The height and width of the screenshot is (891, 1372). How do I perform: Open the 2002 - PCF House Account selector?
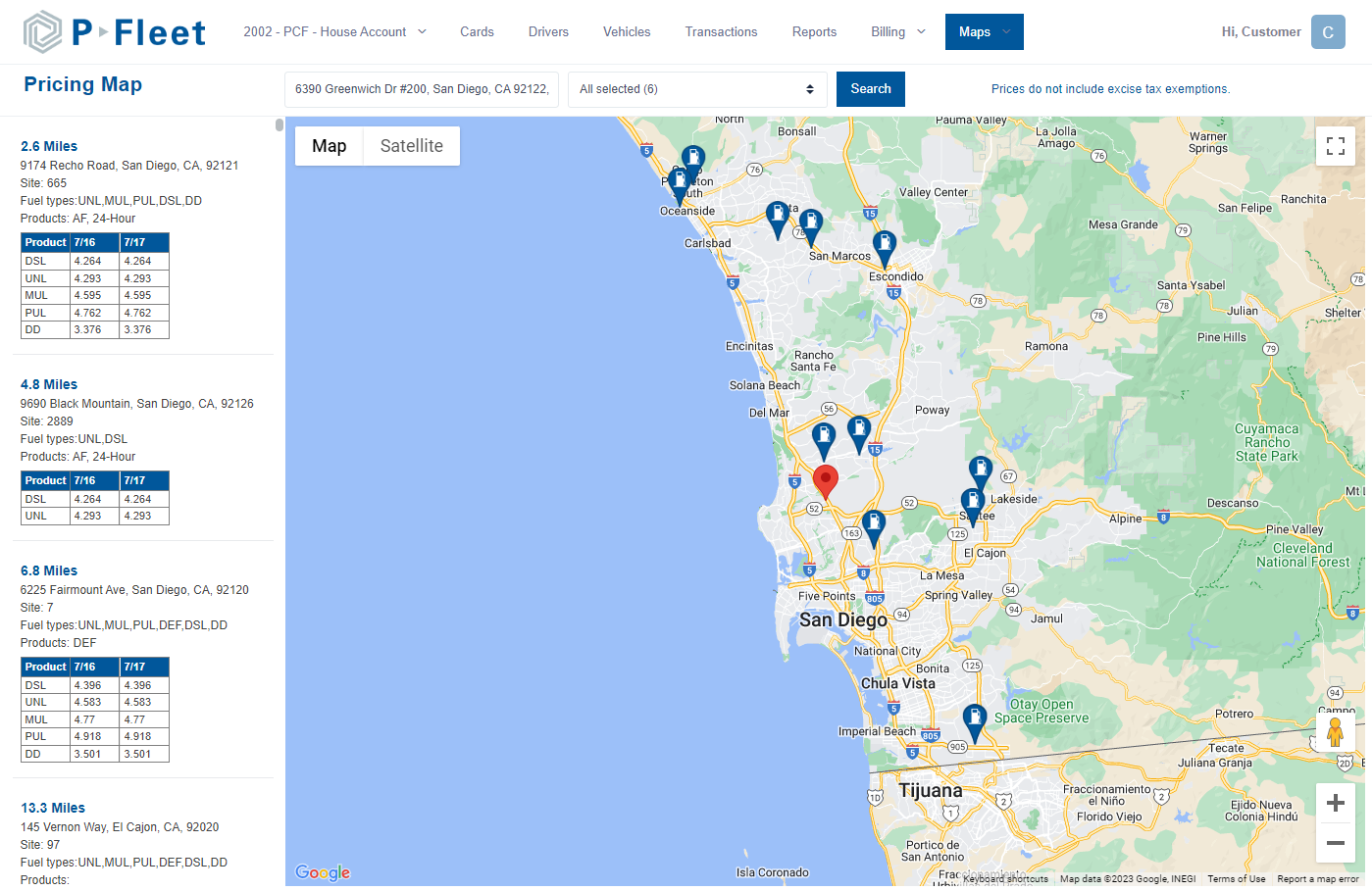(x=334, y=31)
